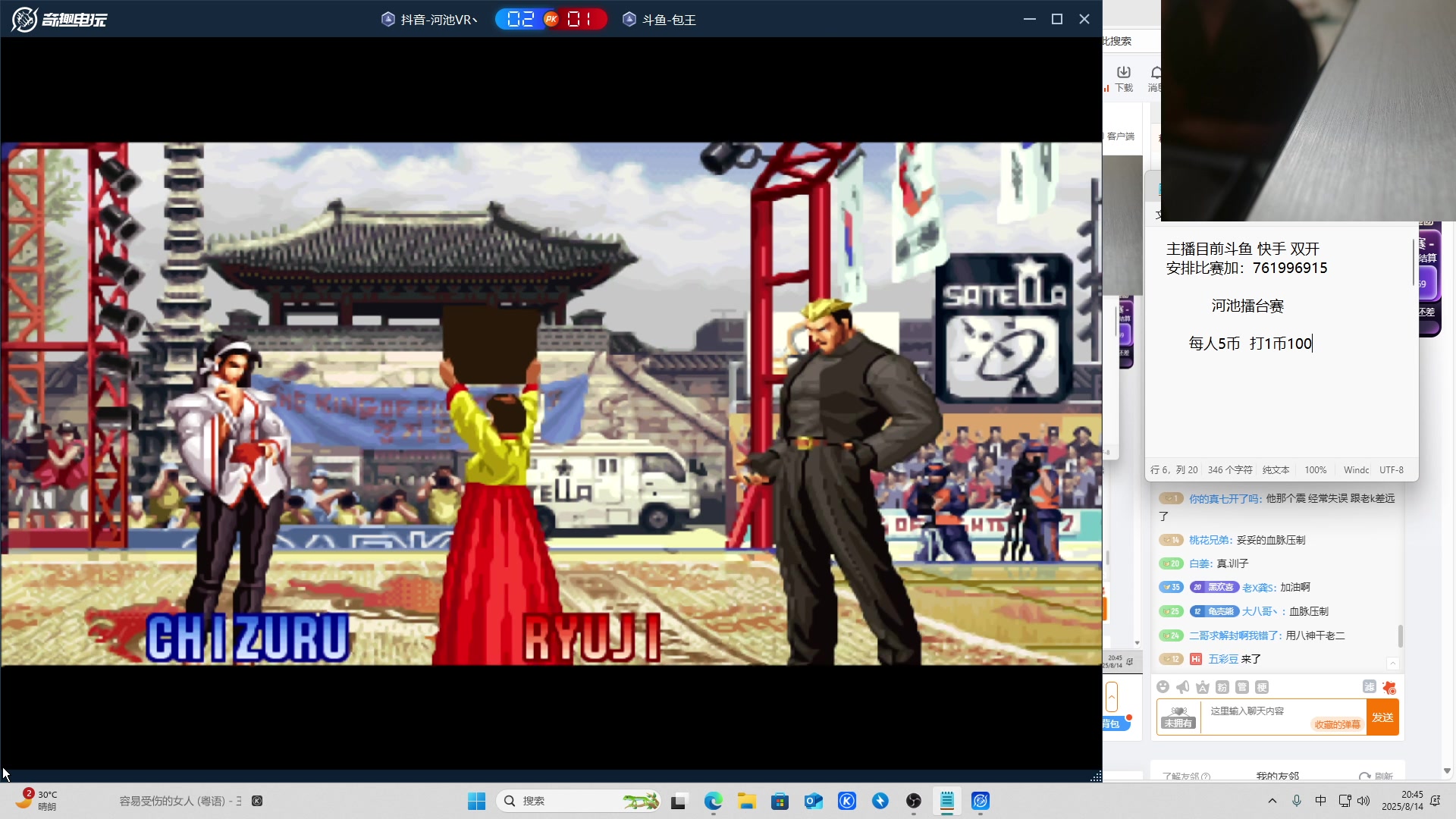
Task: Click the 粉 fan badge icon
Action: pyautogui.click(x=1222, y=687)
